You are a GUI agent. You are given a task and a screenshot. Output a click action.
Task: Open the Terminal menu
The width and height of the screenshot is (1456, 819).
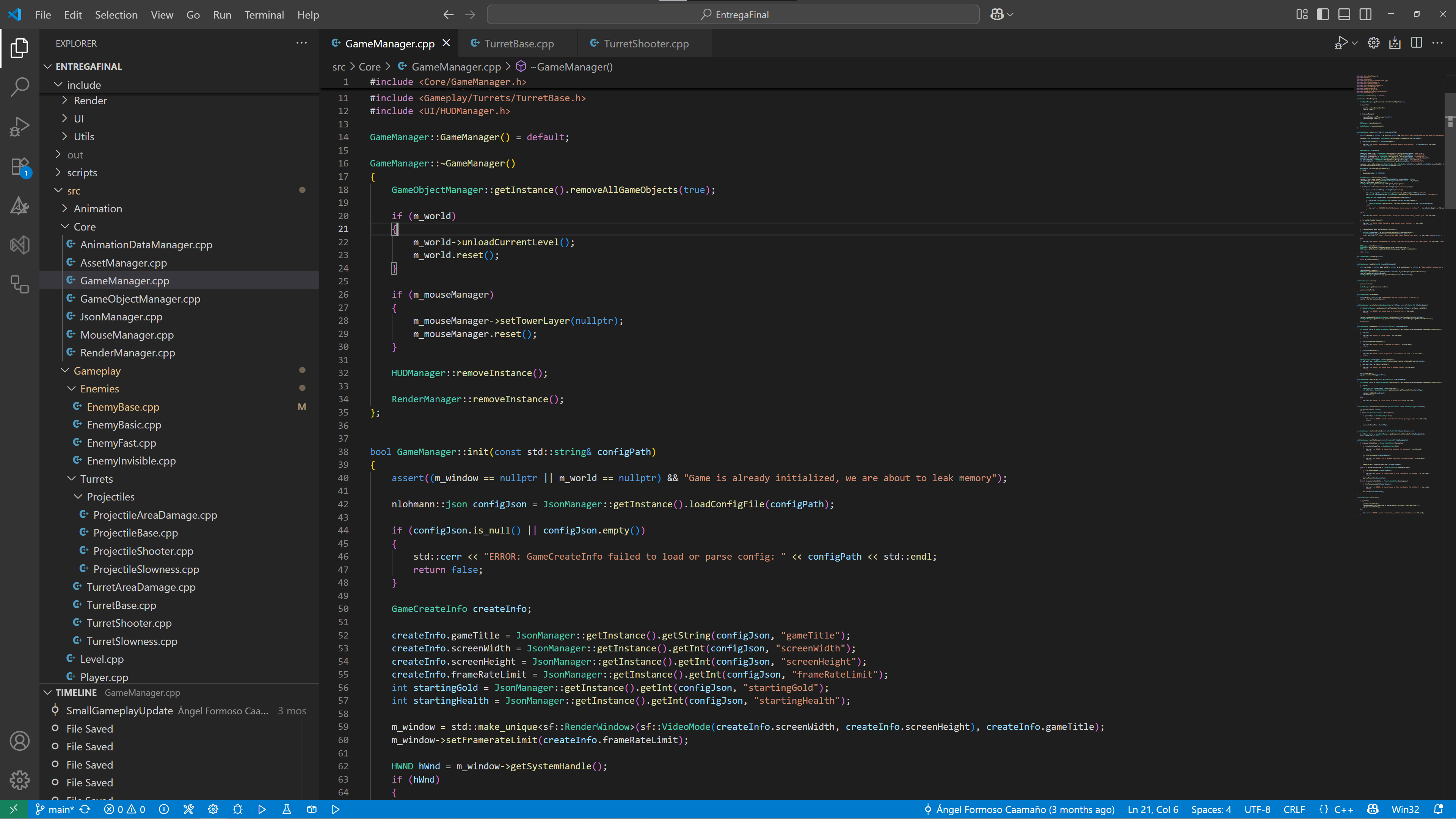coord(264,15)
